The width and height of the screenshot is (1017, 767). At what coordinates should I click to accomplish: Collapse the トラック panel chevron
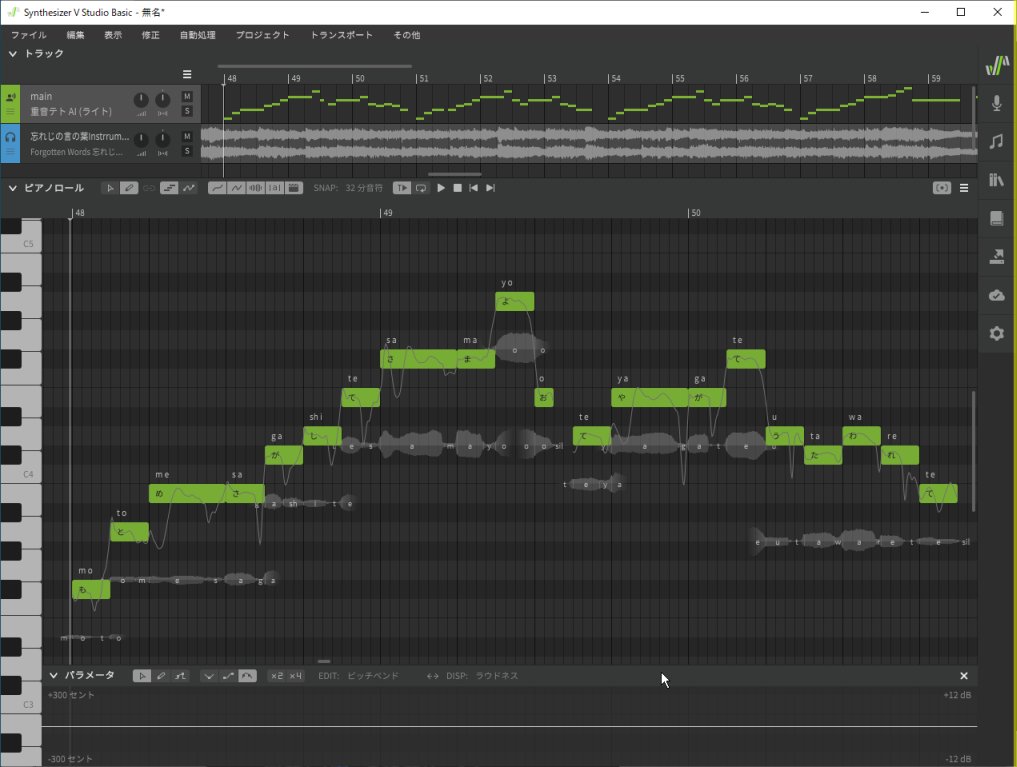(12, 54)
